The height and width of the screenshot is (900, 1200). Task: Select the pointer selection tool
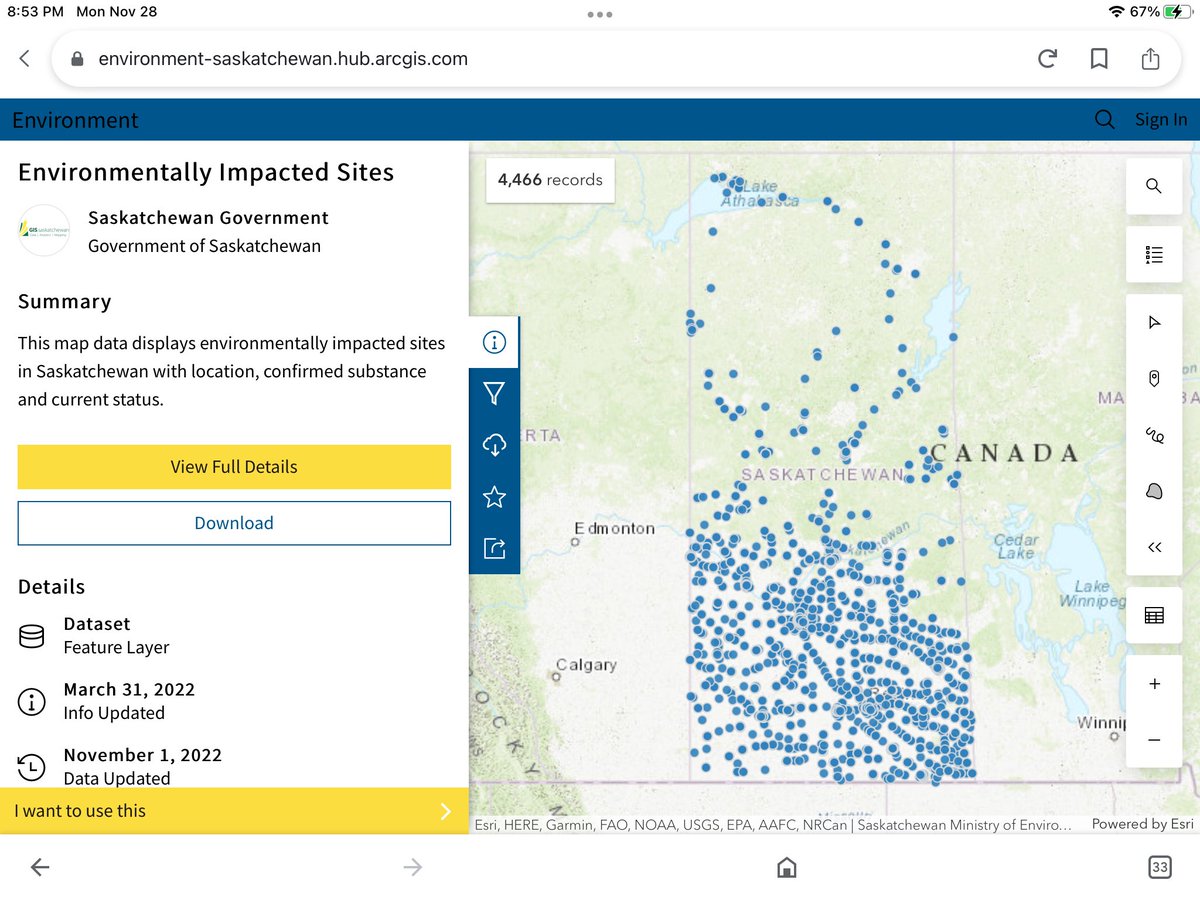tap(1154, 322)
